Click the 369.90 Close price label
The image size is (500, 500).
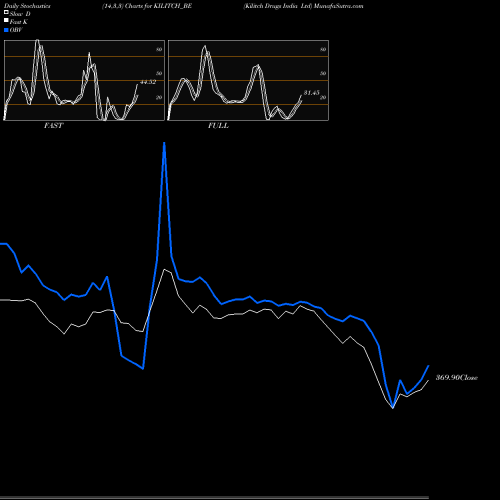coord(457,377)
